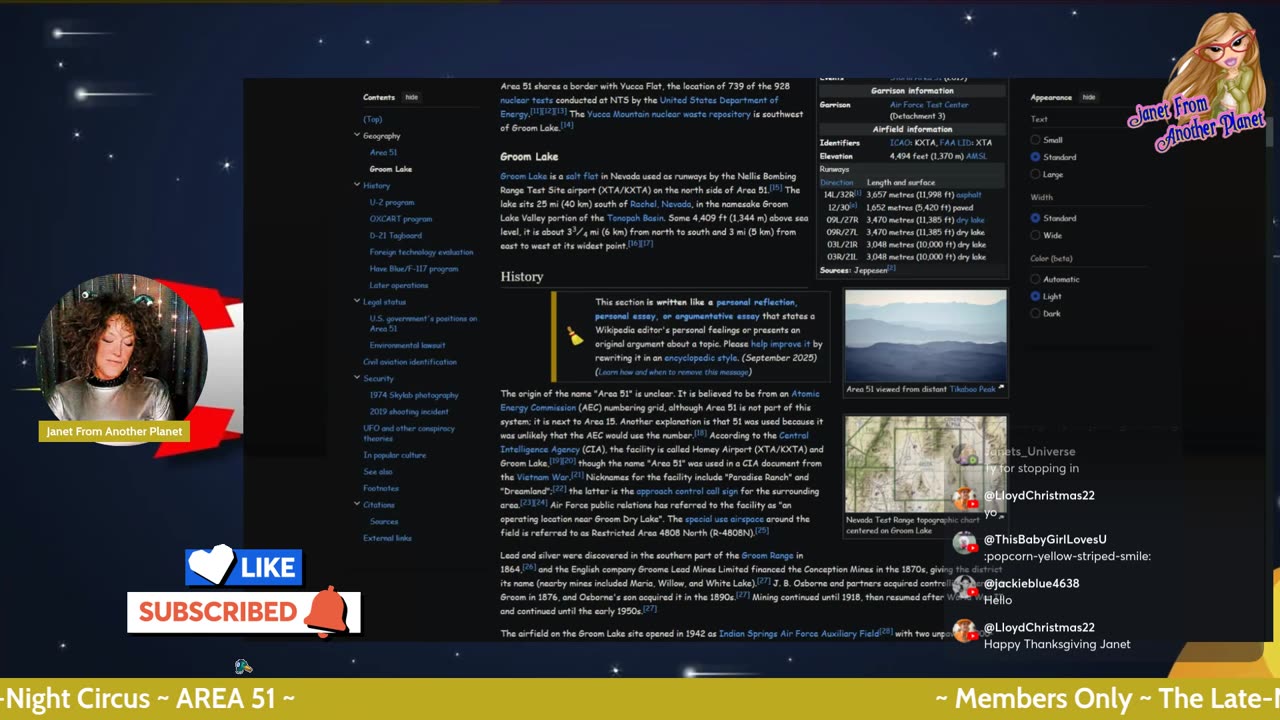Open the salt flat link
The height and width of the screenshot is (720, 1280).
tap(582, 176)
